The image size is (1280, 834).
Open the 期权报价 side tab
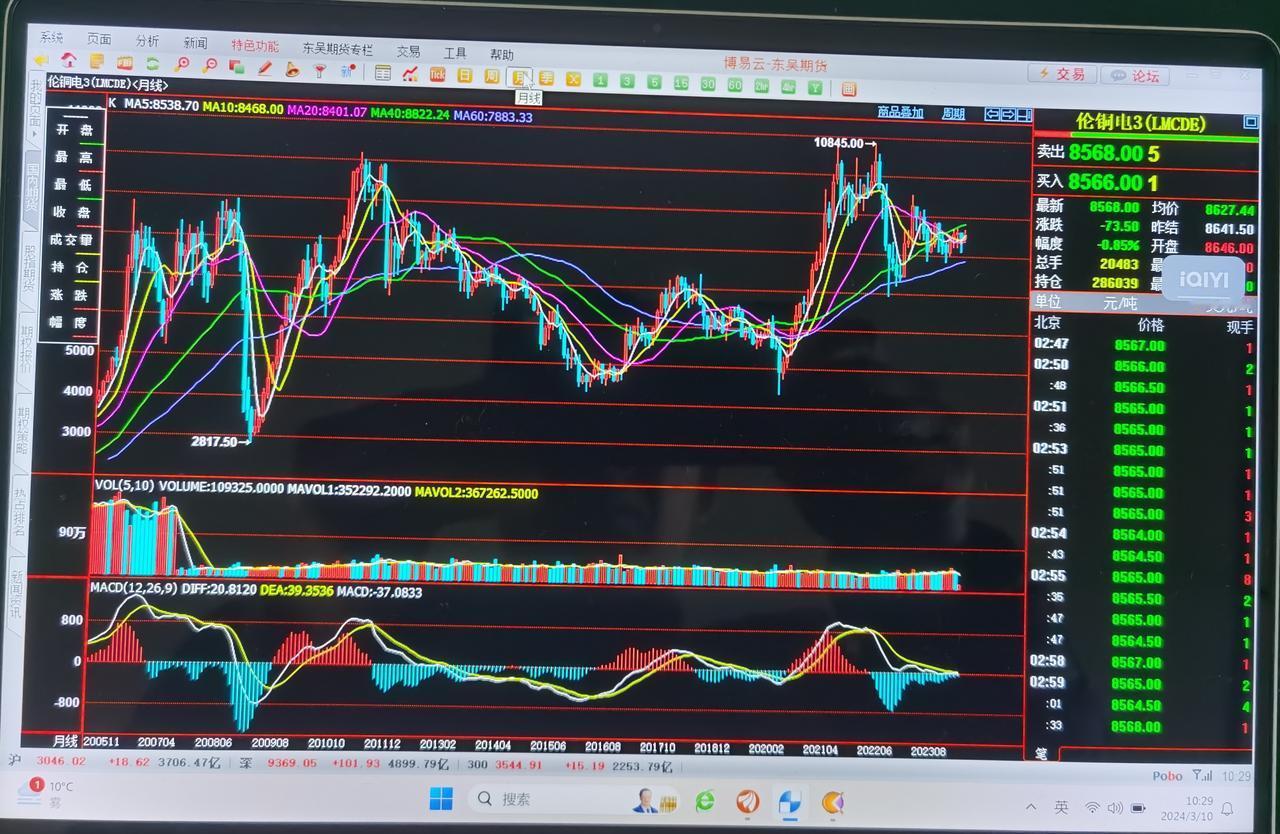click(27, 349)
